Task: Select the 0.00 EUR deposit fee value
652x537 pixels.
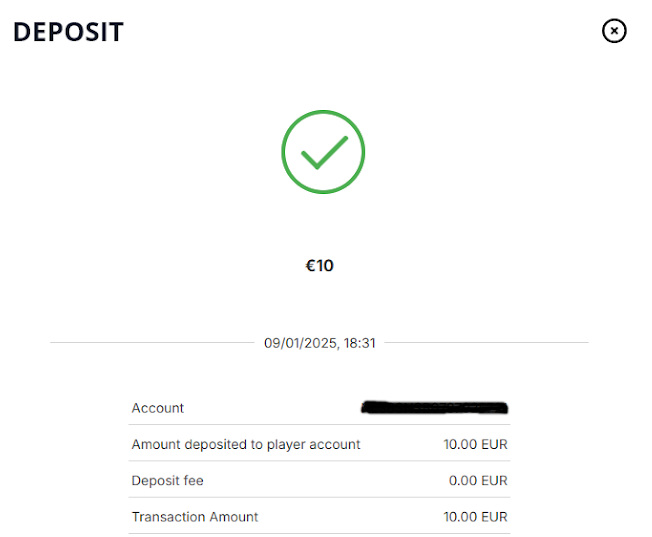Action: click(478, 481)
